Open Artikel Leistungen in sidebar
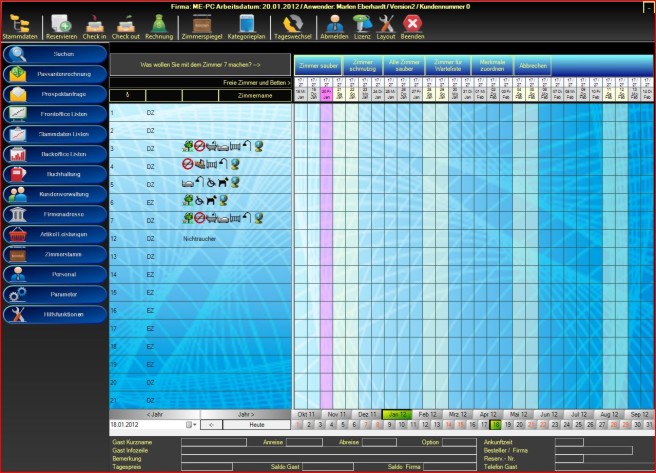656x473 pixels. 55,235
